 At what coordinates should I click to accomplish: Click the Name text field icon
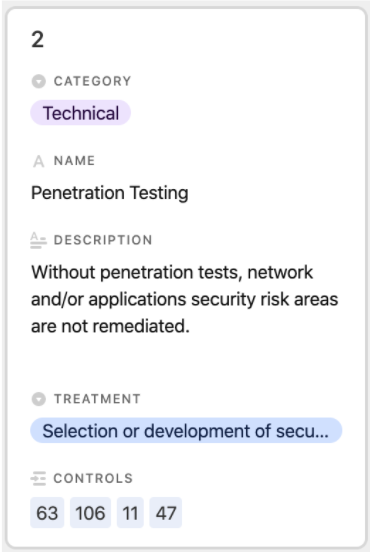click(38, 161)
